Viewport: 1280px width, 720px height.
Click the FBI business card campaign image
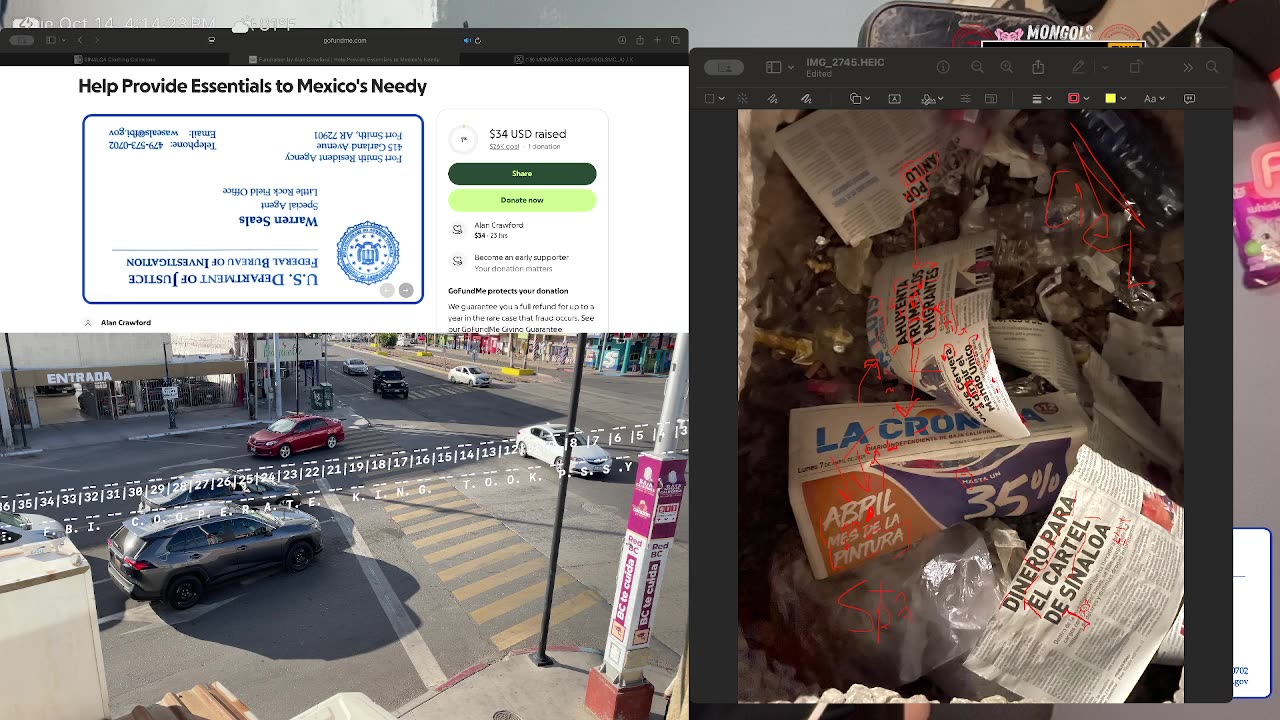click(x=253, y=209)
